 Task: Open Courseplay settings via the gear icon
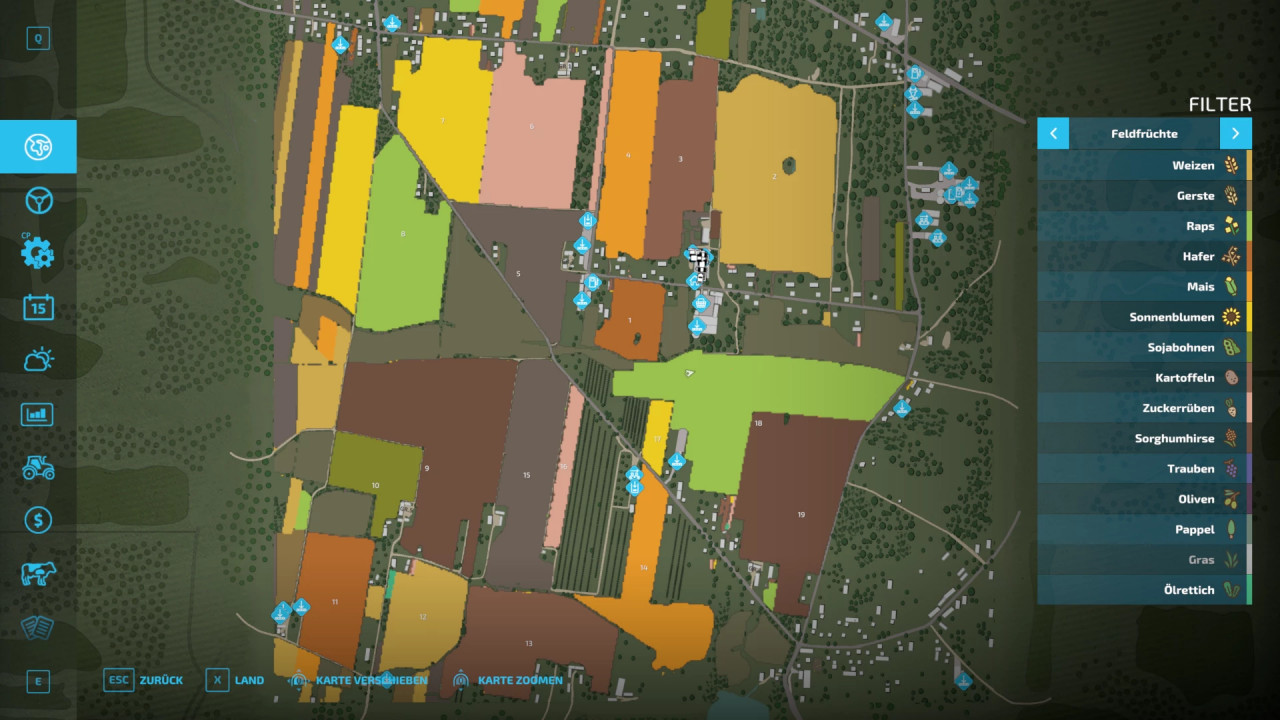coord(38,254)
